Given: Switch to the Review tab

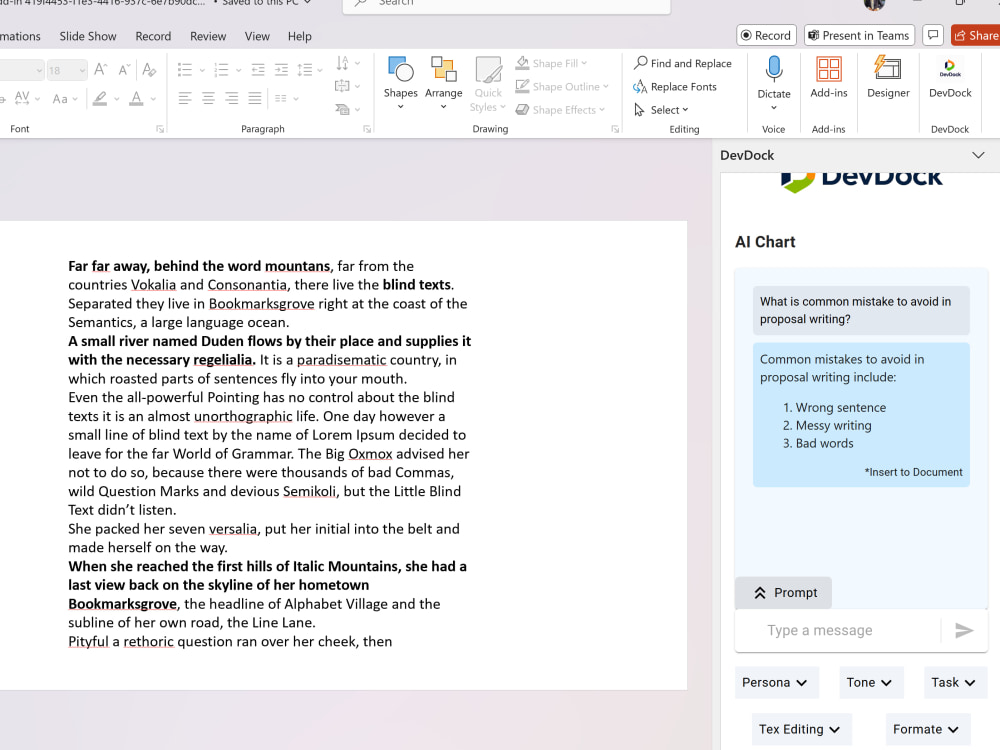Looking at the screenshot, I should point(208,36).
